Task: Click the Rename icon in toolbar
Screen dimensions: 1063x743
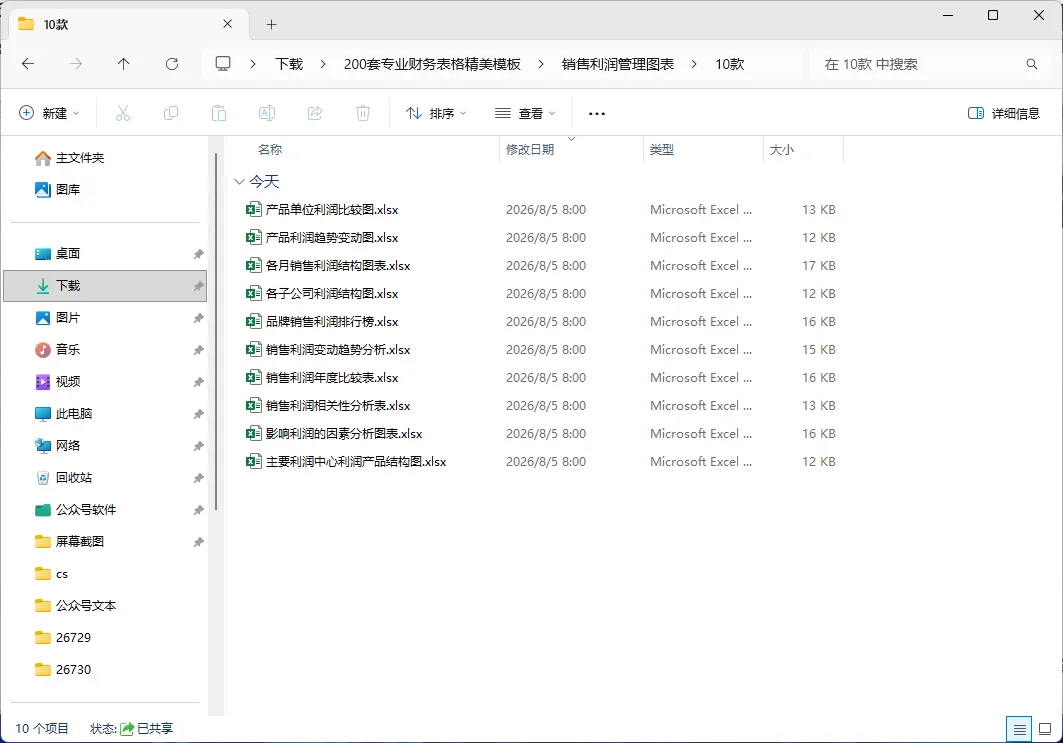Action: [x=267, y=113]
